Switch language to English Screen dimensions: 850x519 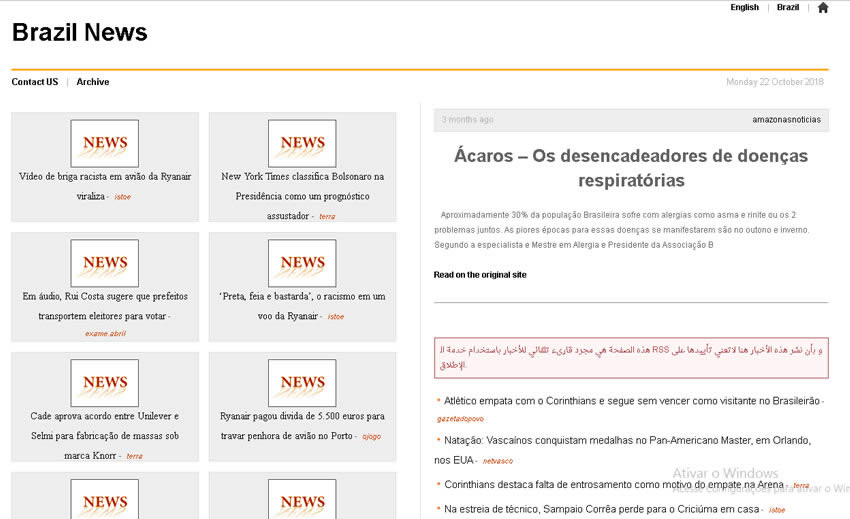coord(744,8)
